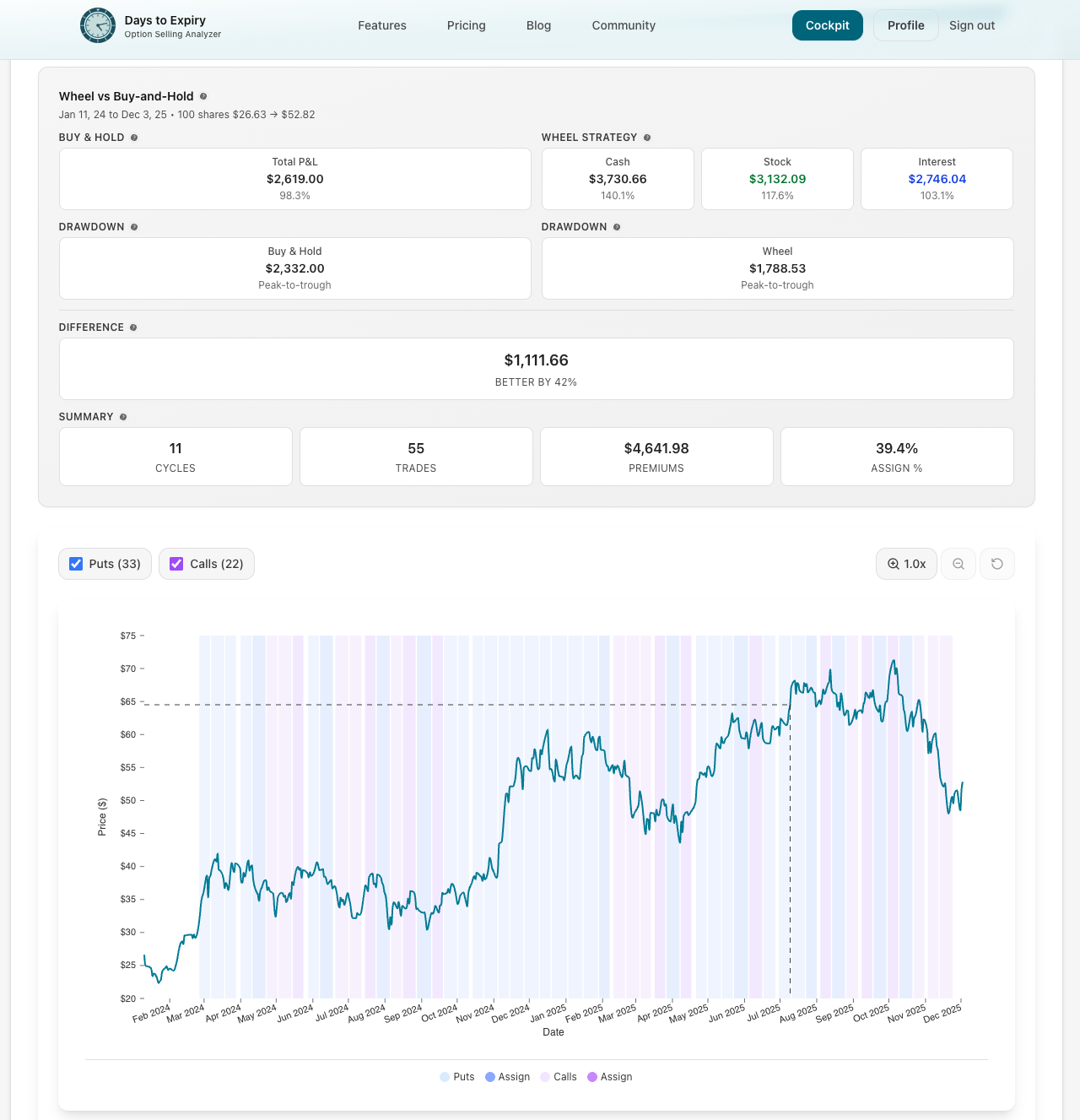The height and width of the screenshot is (1120, 1080).
Task: Uncheck the Puts (33) checkbox
Action: tap(77, 564)
